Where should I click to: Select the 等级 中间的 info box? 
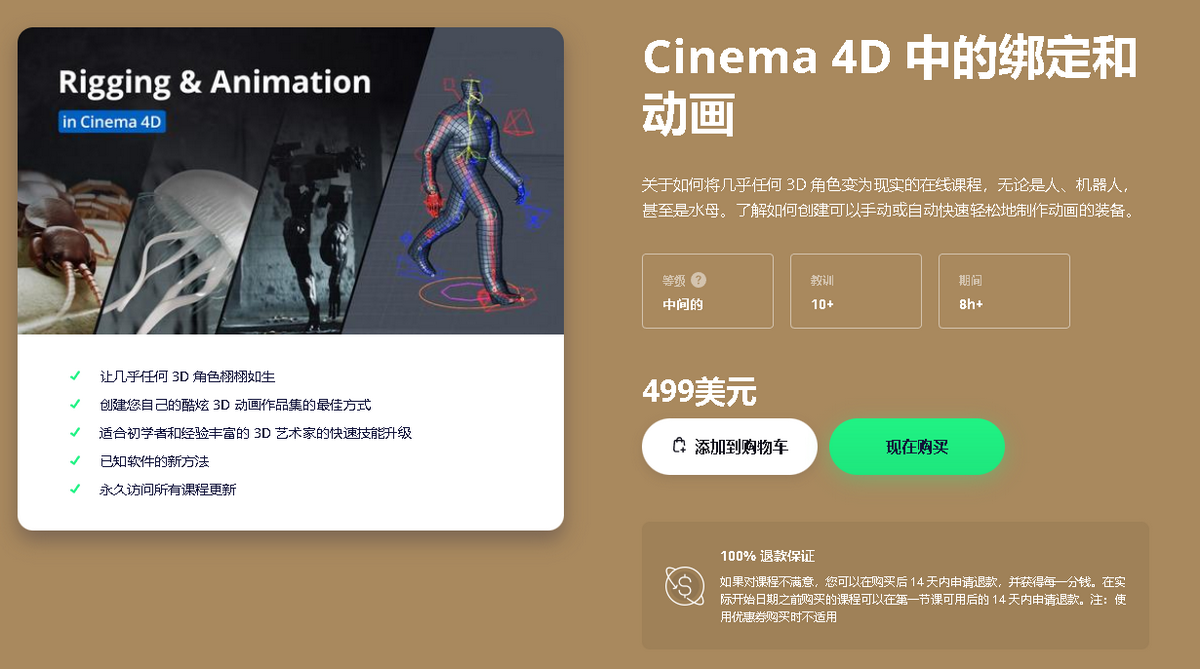pos(708,291)
